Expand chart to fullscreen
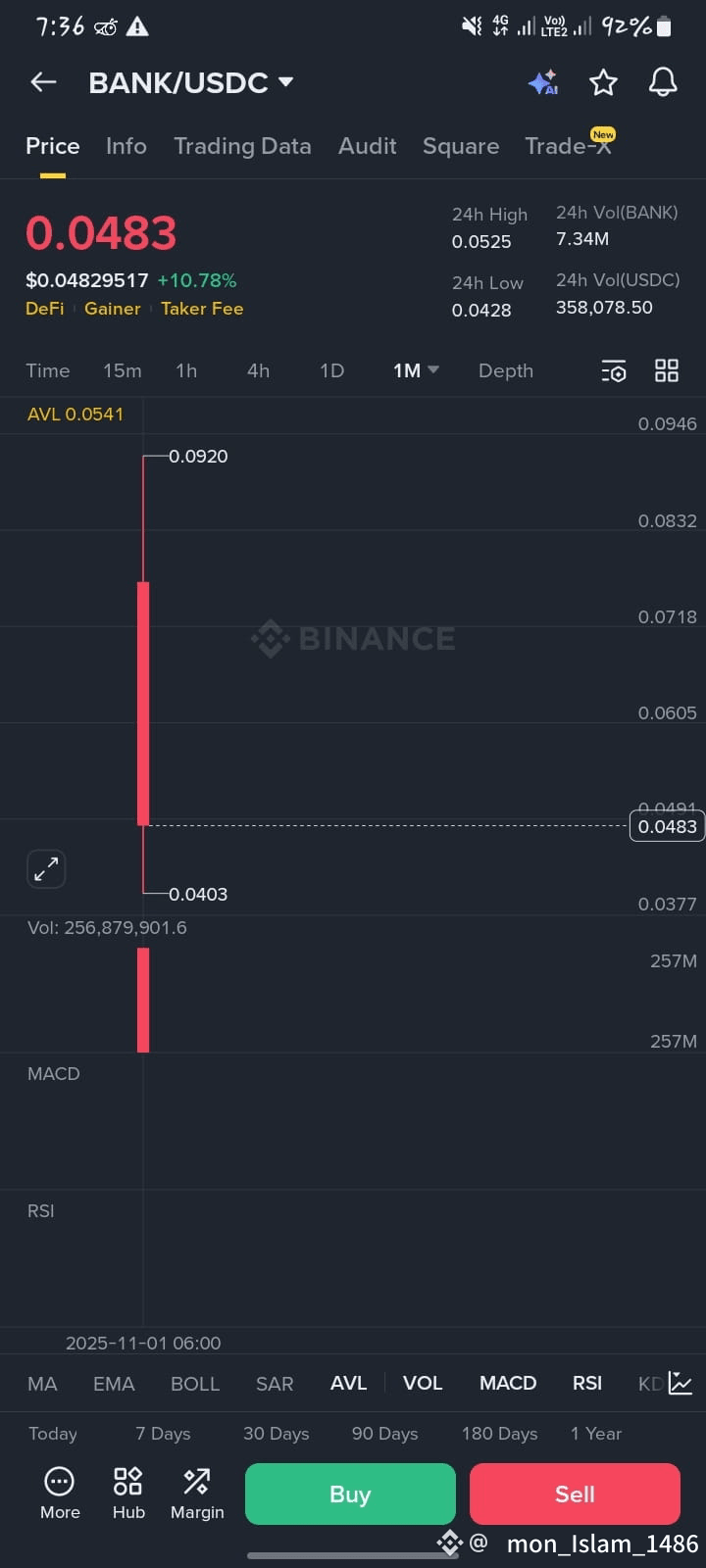Viewport: 706px width, 1568px height. coord(46,868)
